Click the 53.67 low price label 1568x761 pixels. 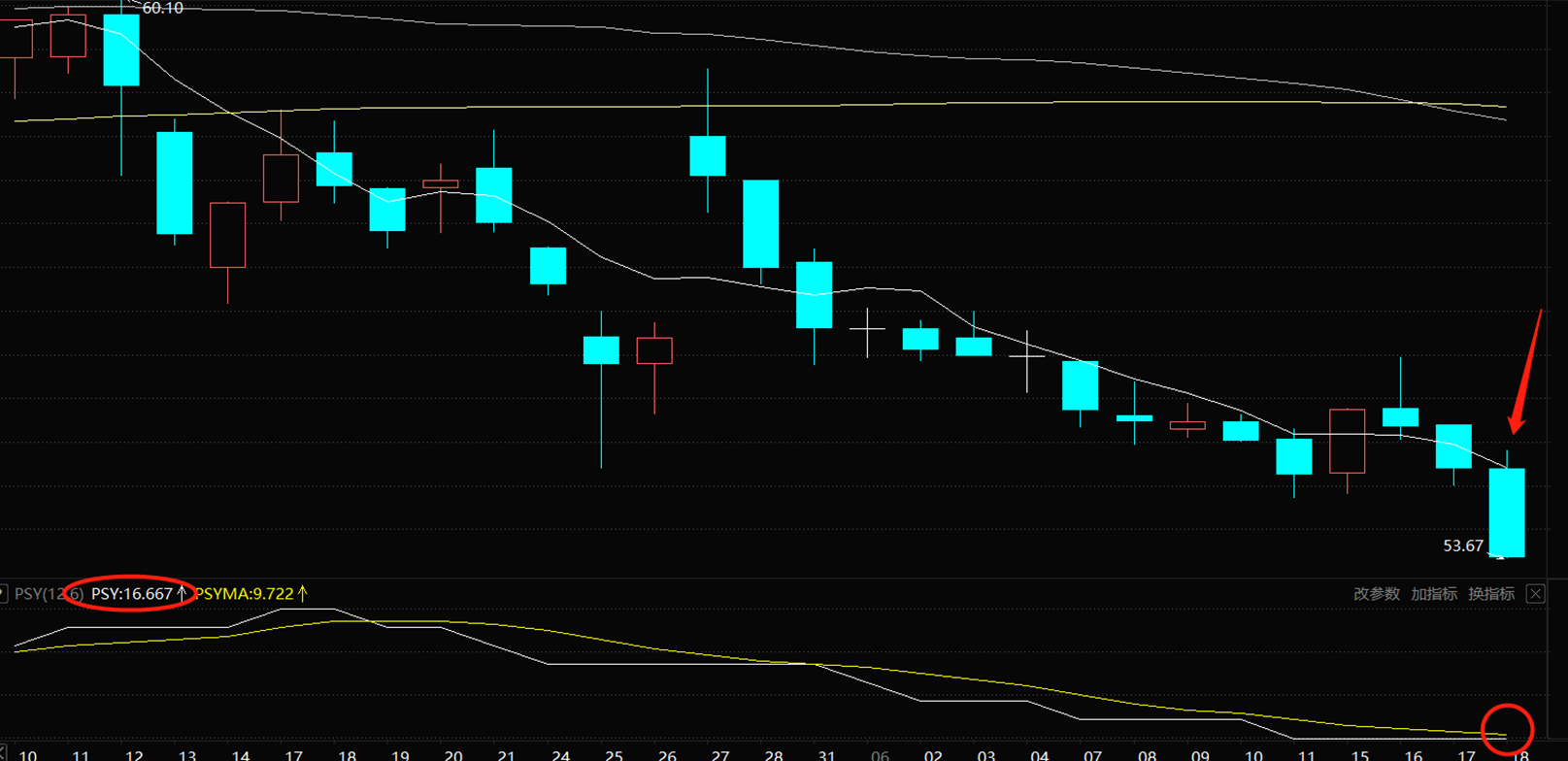pos(1463,546)
